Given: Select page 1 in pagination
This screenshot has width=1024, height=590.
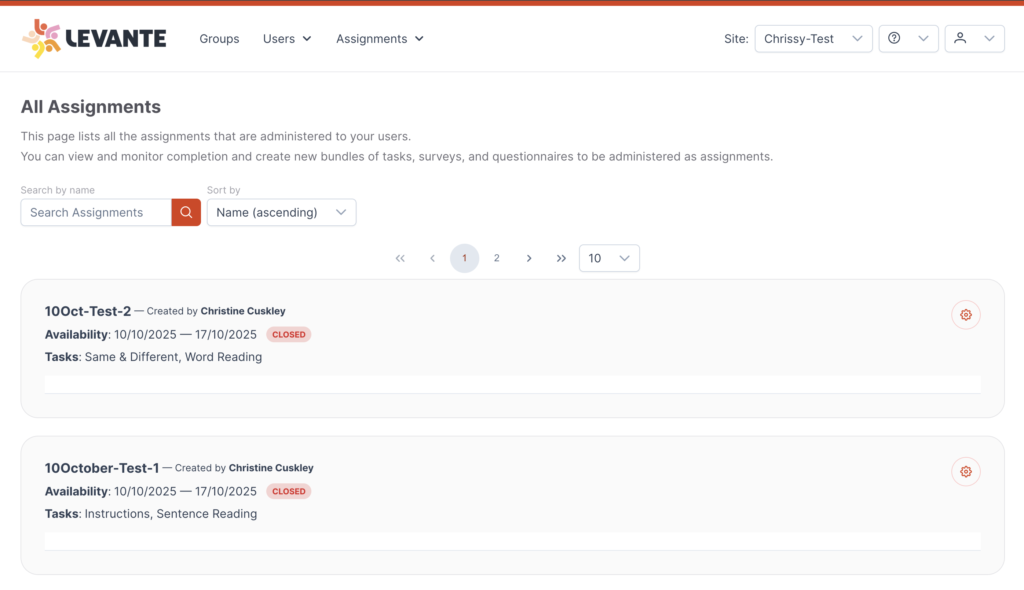Looking at the screenshot, I should pyautogui.click(x=464, y=258).
